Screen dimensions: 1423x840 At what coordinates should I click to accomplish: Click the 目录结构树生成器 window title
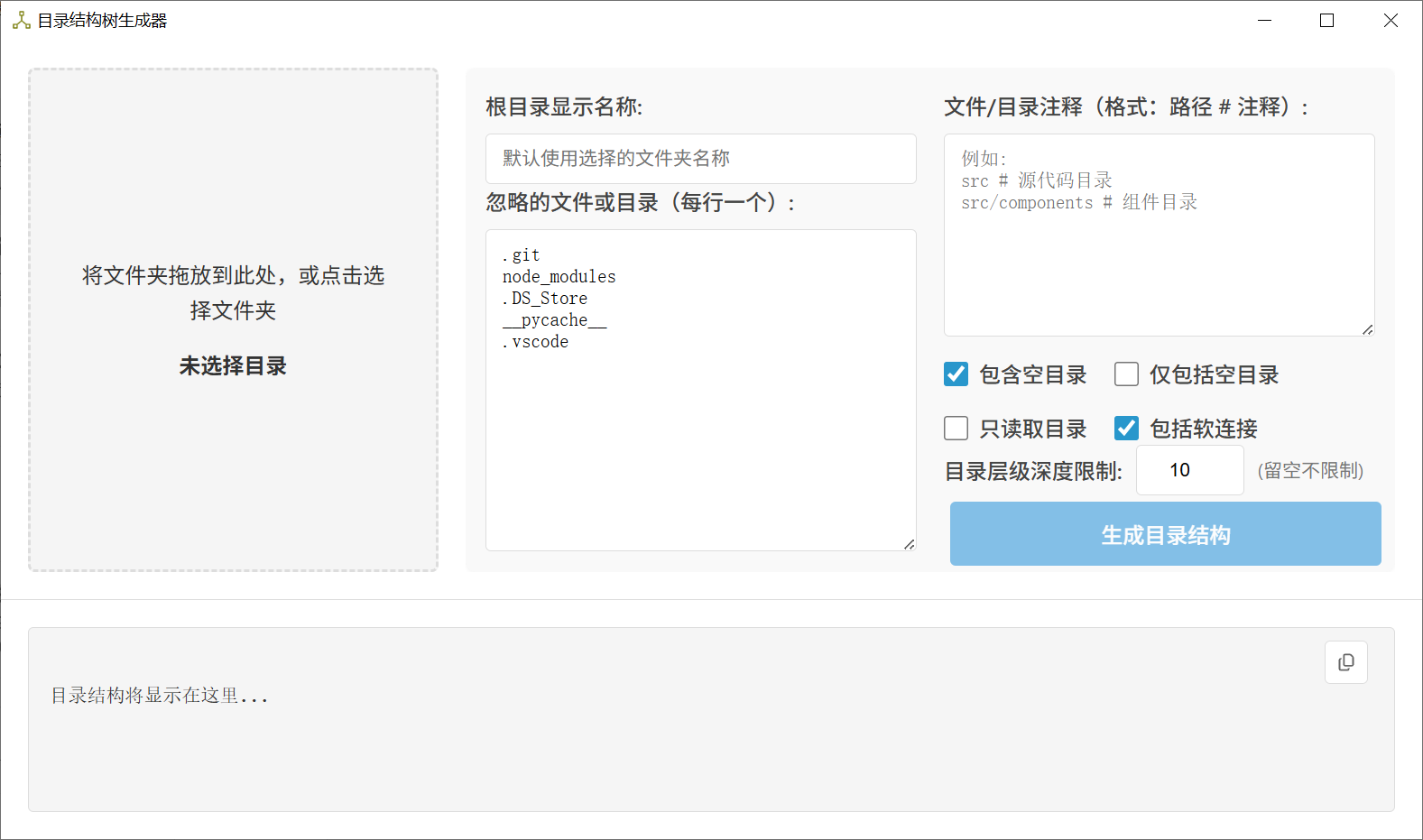click(102, 21)
